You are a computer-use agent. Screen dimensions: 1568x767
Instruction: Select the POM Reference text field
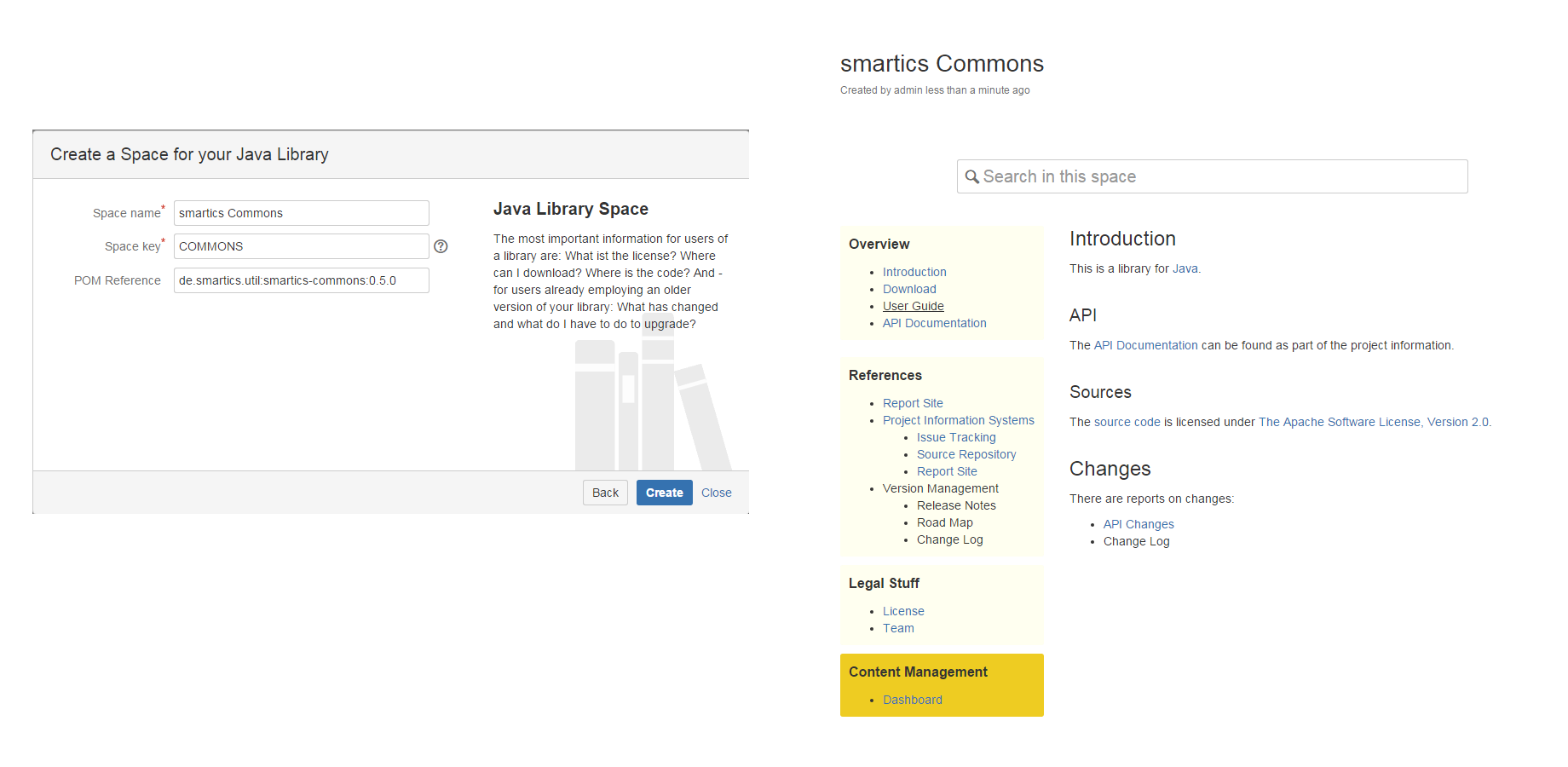pyautogui.click(x=301, y=280)
